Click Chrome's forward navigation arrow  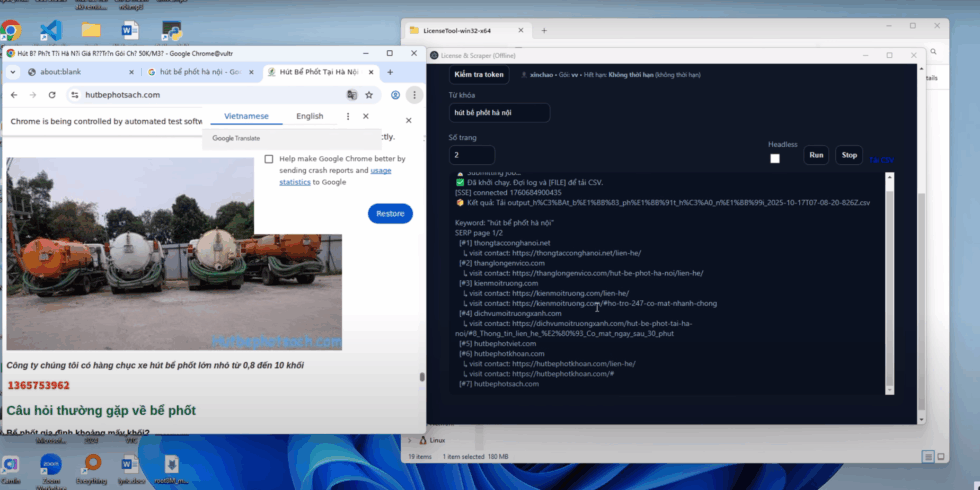pyautogui.click(x=32, y=95)
